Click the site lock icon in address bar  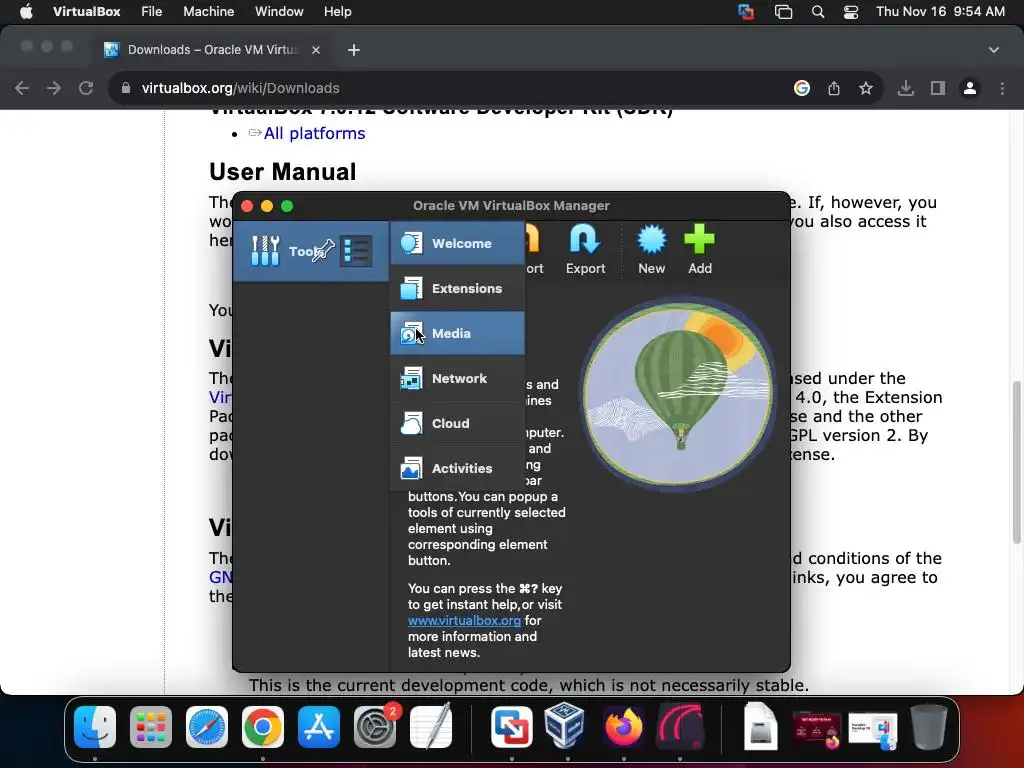pyautogui.click(x=126, y=88)
